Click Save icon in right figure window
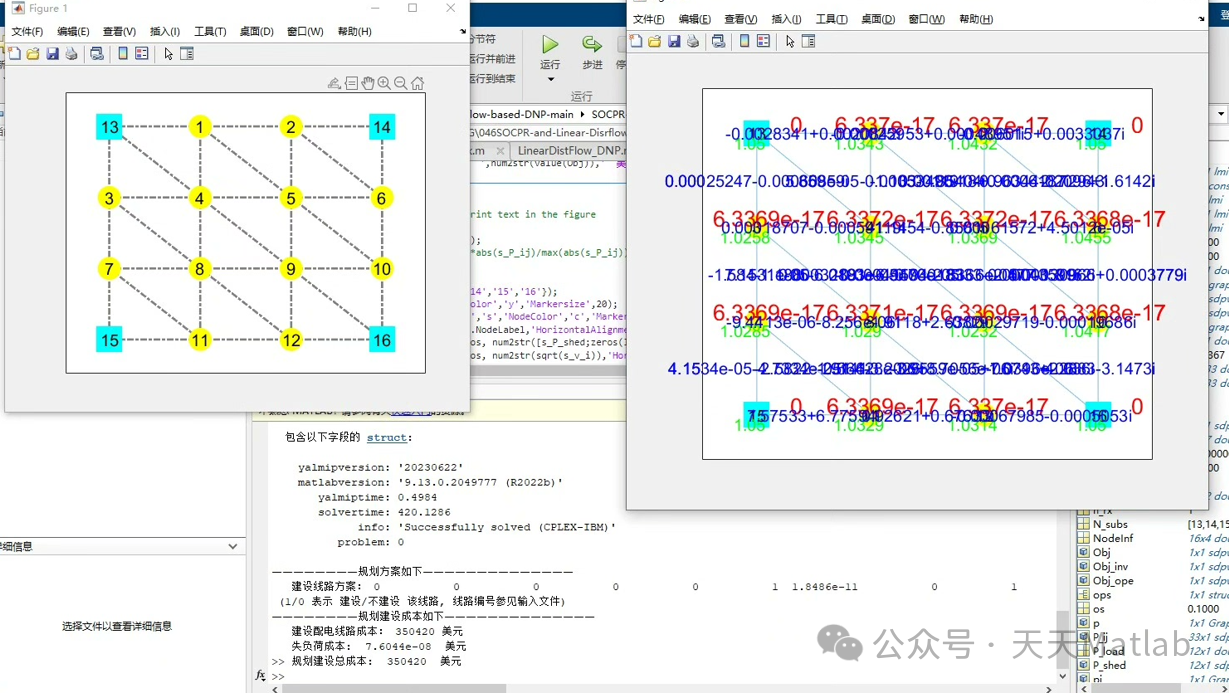Screen dimensions: 1229x693 pos(674,41)
